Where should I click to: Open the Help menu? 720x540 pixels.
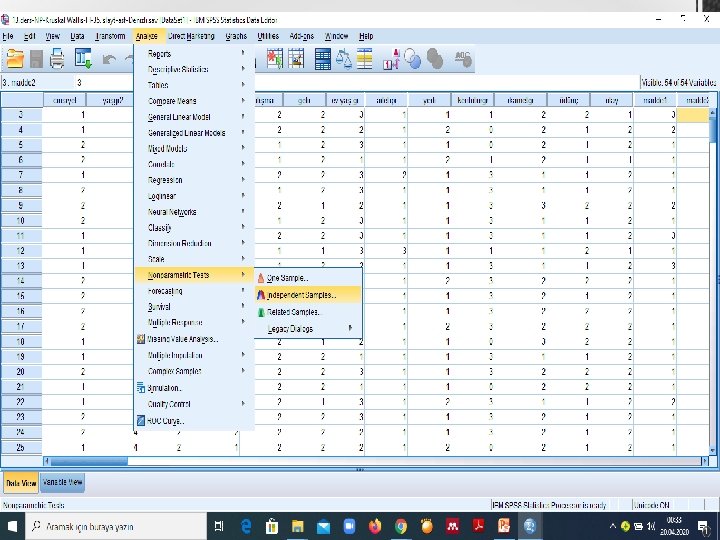[366, 36]
